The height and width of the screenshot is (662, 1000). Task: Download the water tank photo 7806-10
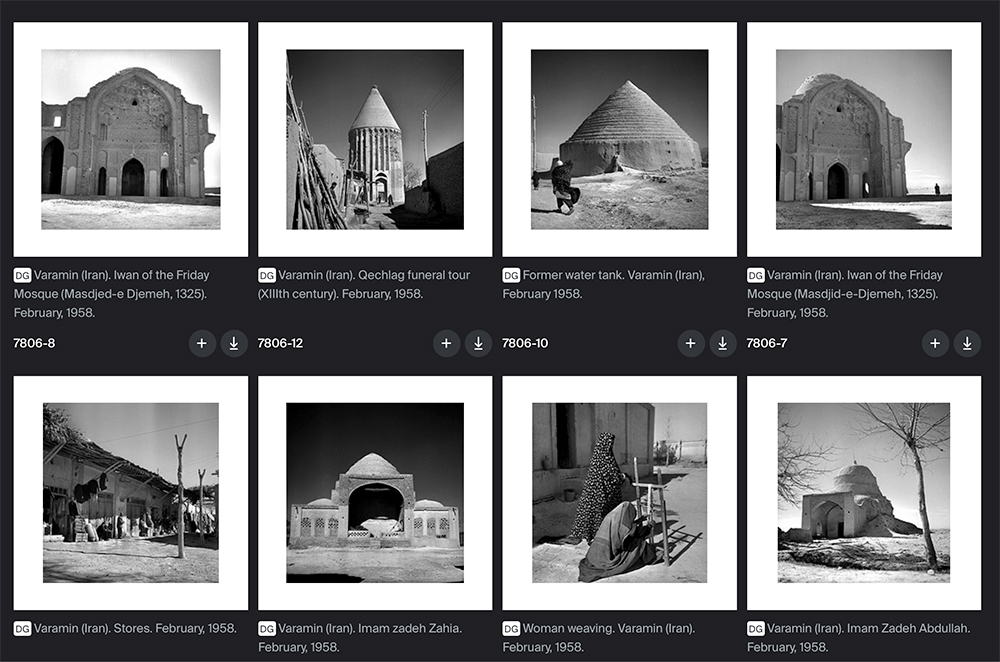click(723, 344)
